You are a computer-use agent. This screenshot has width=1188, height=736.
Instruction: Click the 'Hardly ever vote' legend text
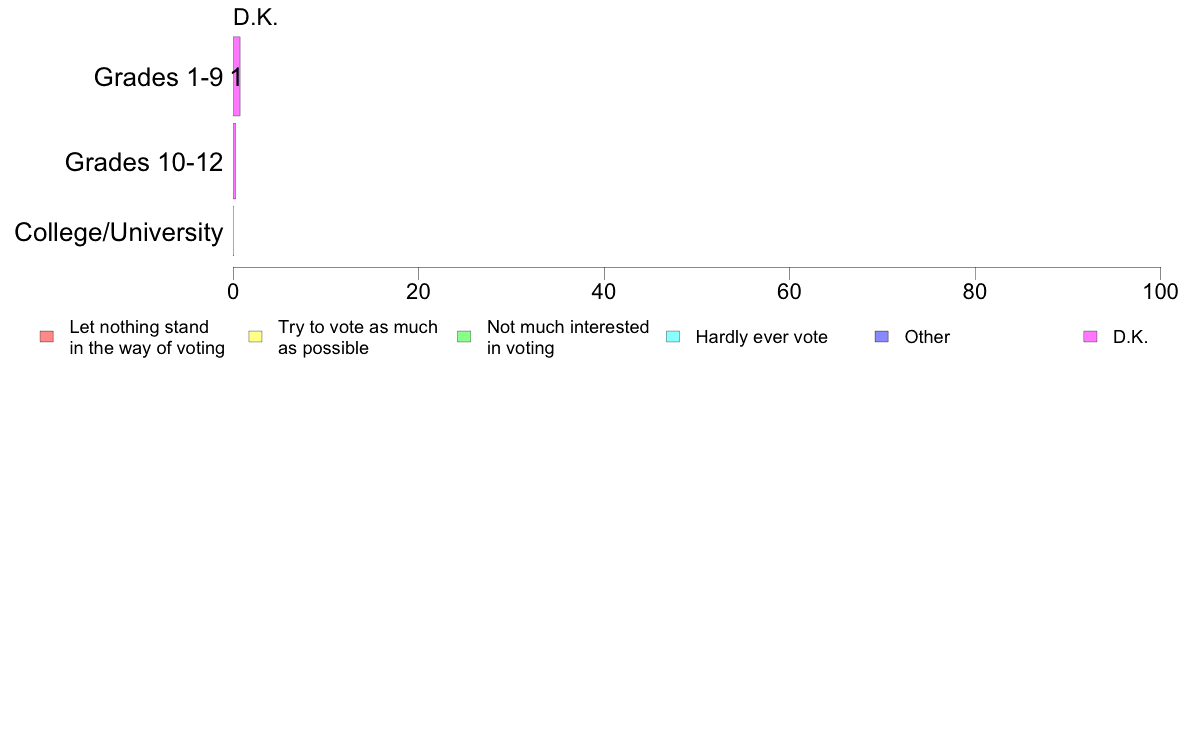[761, 337]
